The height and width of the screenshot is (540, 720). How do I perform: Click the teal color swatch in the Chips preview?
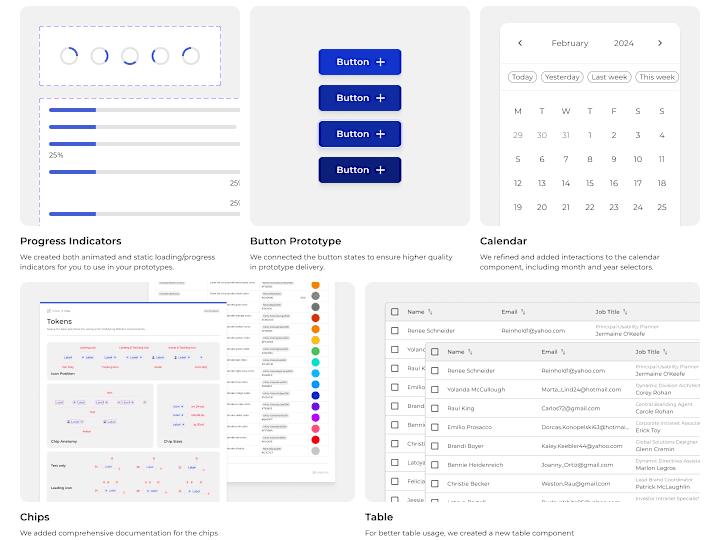coord(315,362)
